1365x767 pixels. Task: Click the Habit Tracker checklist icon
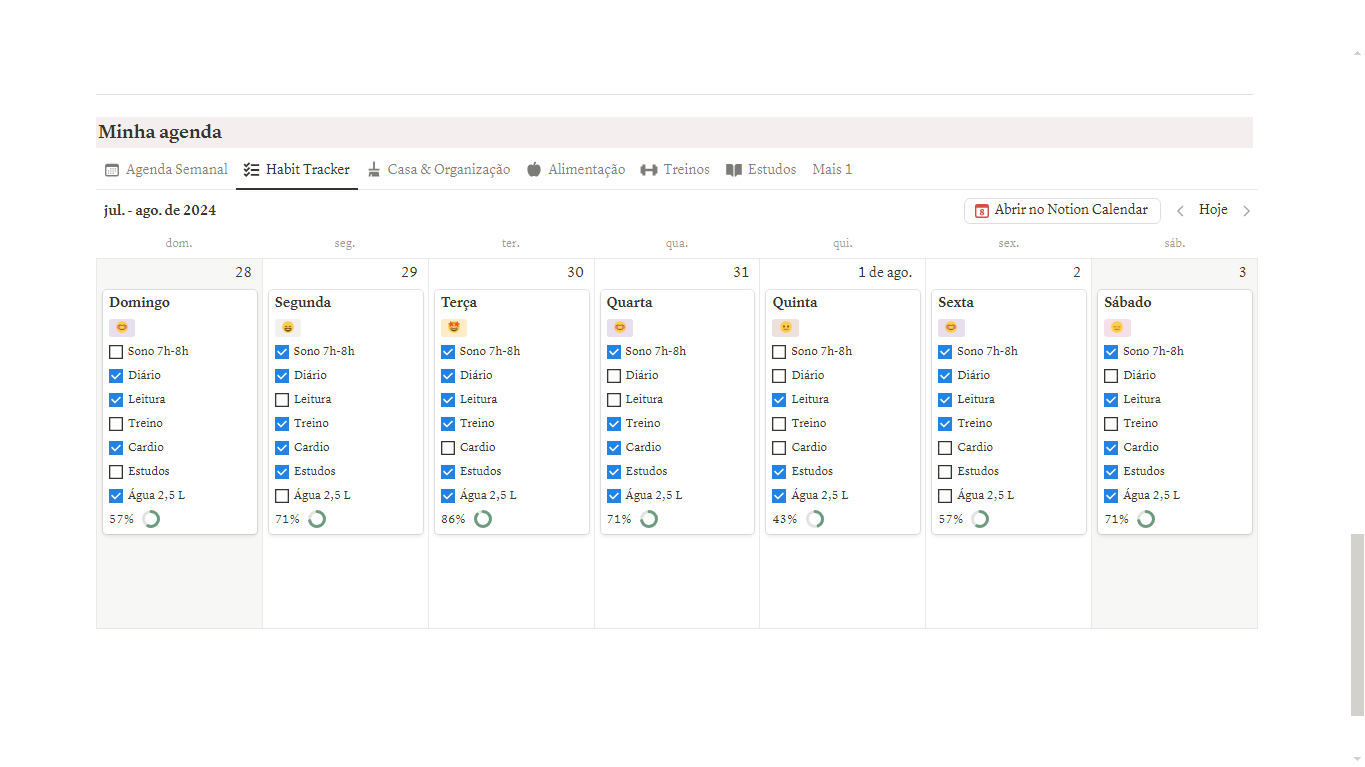coord(252,170)
